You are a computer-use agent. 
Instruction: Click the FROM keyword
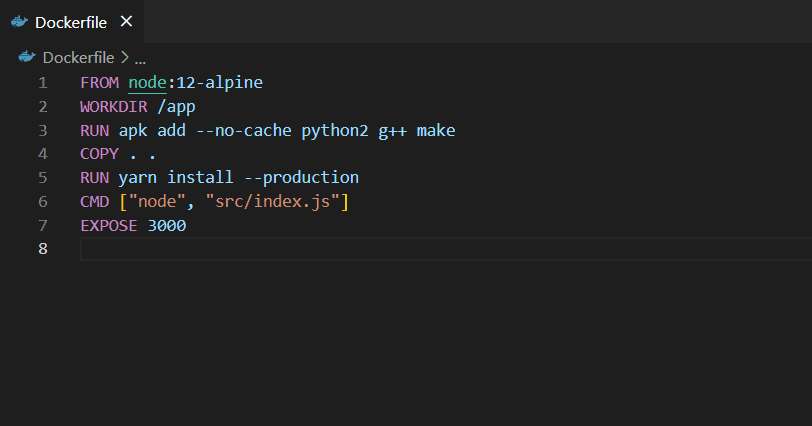pos(99,83)
